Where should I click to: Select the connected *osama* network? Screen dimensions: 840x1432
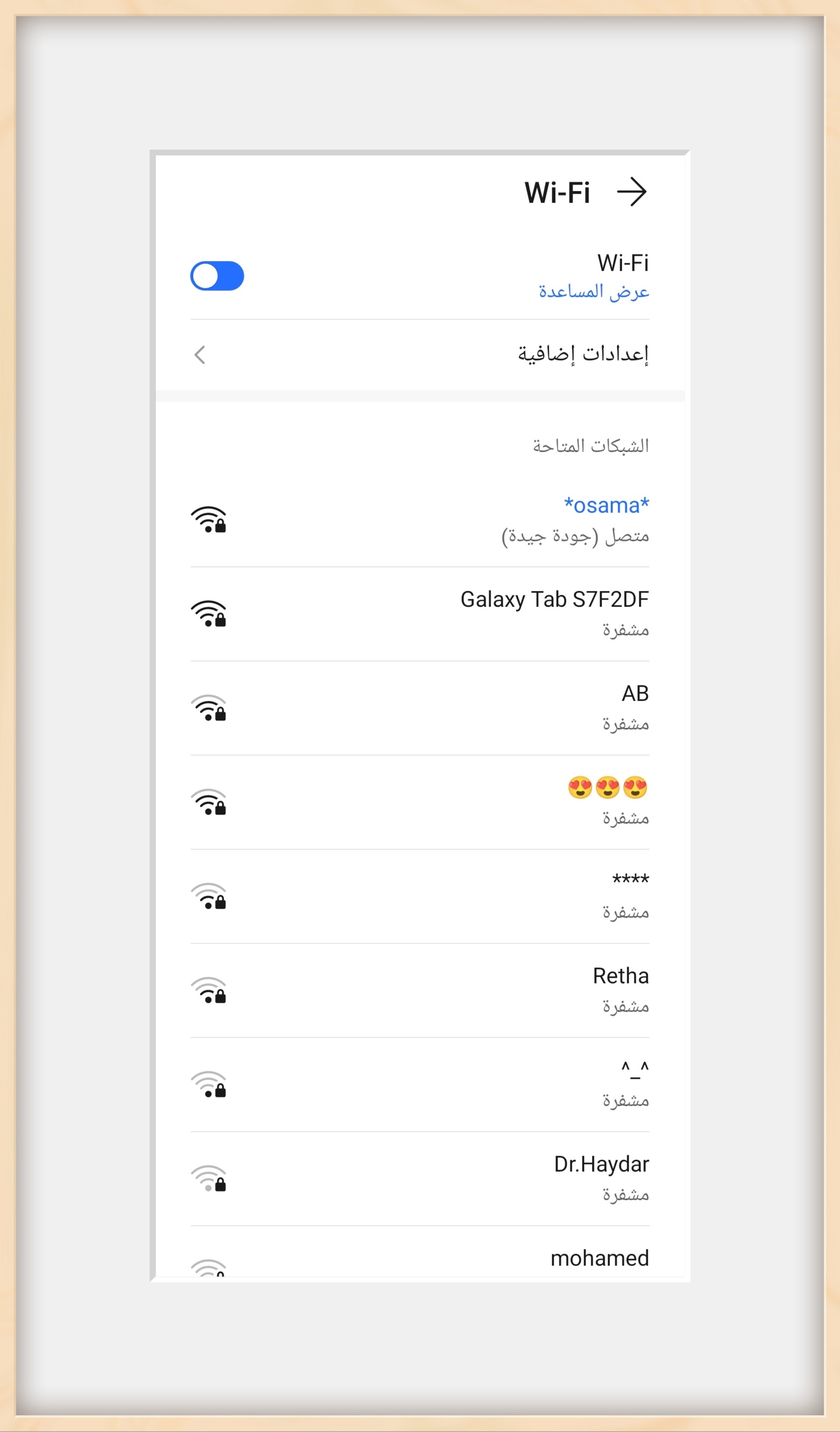click(x=604, y=505)
